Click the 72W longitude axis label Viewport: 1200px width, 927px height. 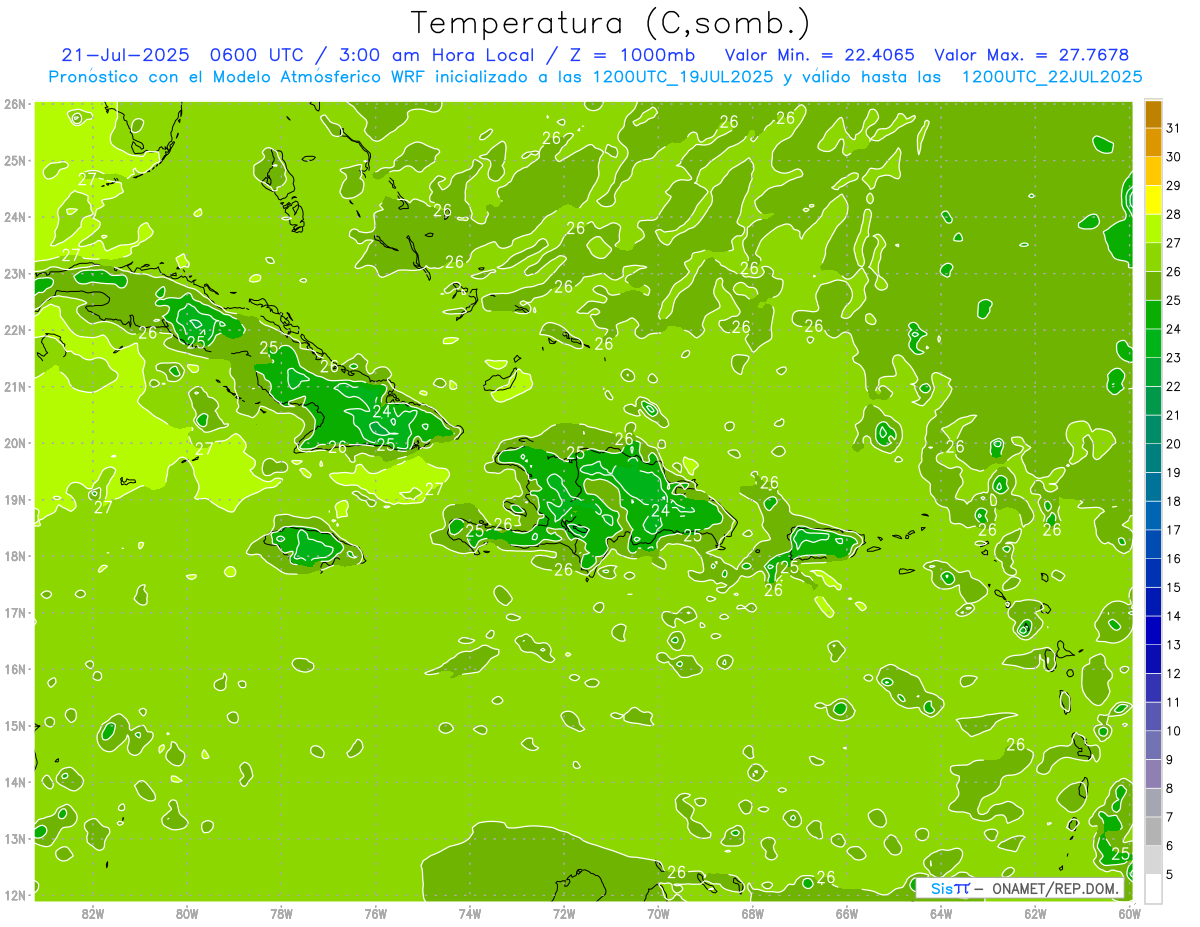tap(564, 912)
